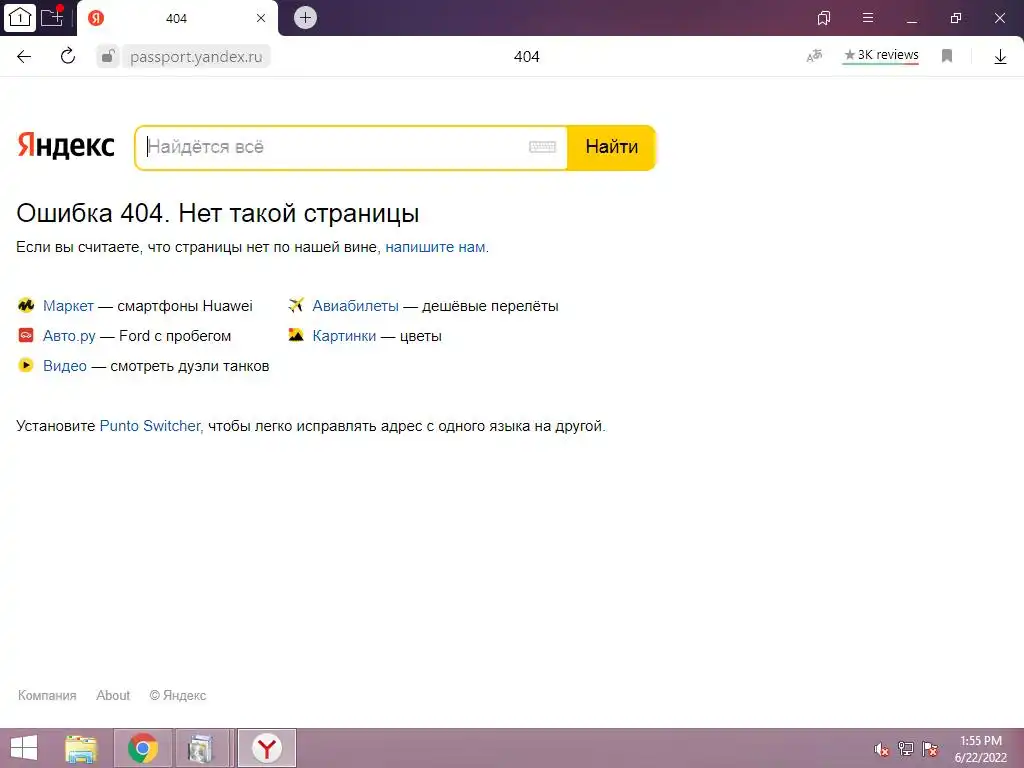Click the Маркет service icon

[x=25, y=305]
